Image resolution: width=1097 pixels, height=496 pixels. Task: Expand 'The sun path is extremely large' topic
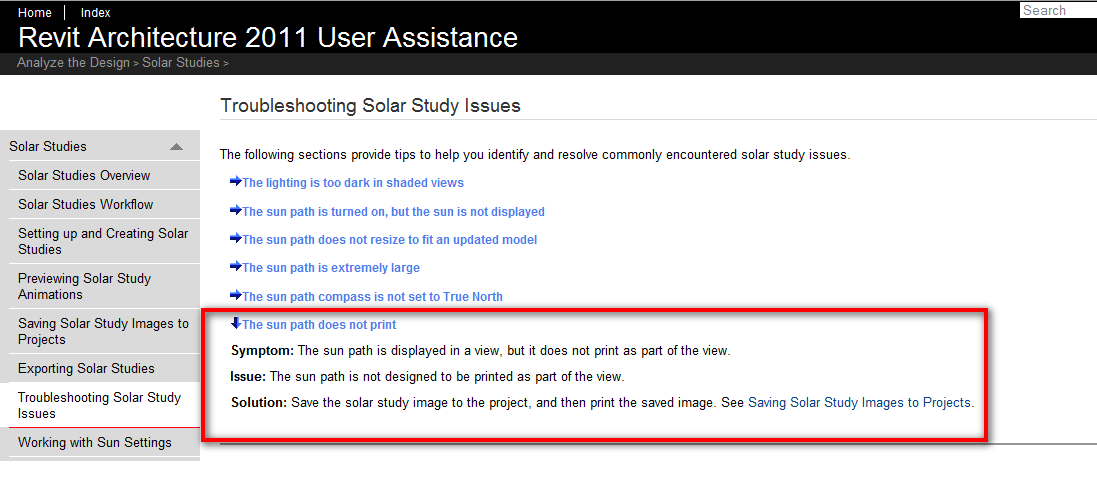pos(330,268)
